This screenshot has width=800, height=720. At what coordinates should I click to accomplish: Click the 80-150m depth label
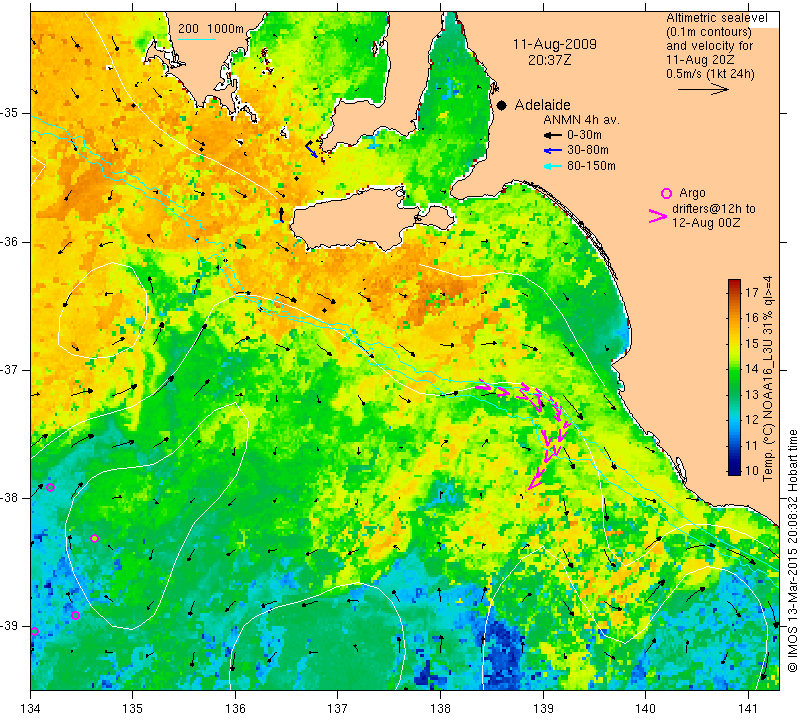click(x=591, y=166)
